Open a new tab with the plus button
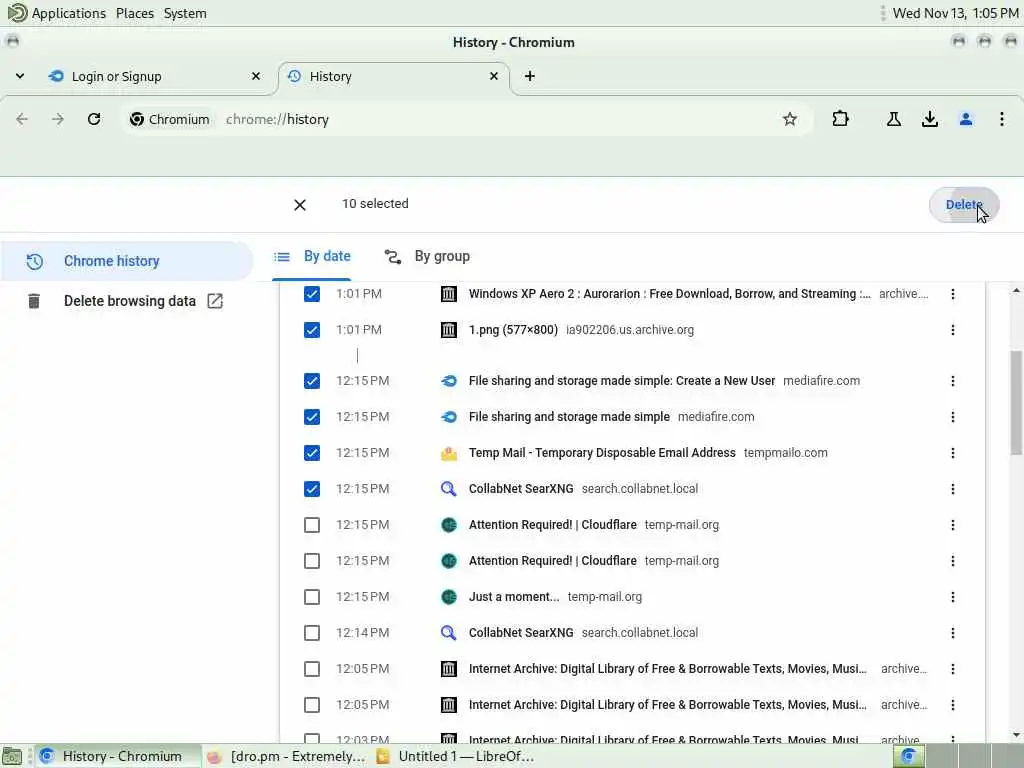 pyautogui.click(x=530, y=76)
